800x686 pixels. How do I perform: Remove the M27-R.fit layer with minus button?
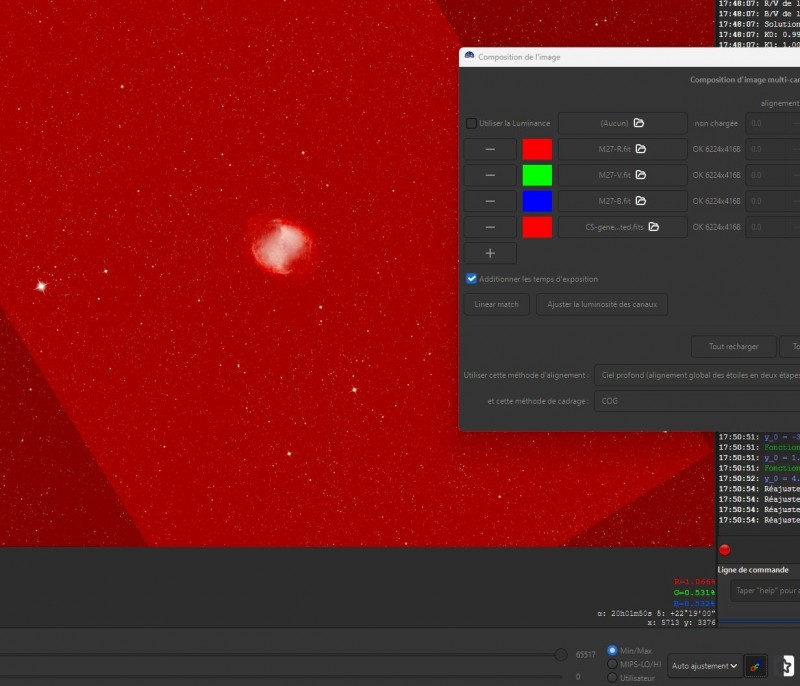tap(490, 149)
